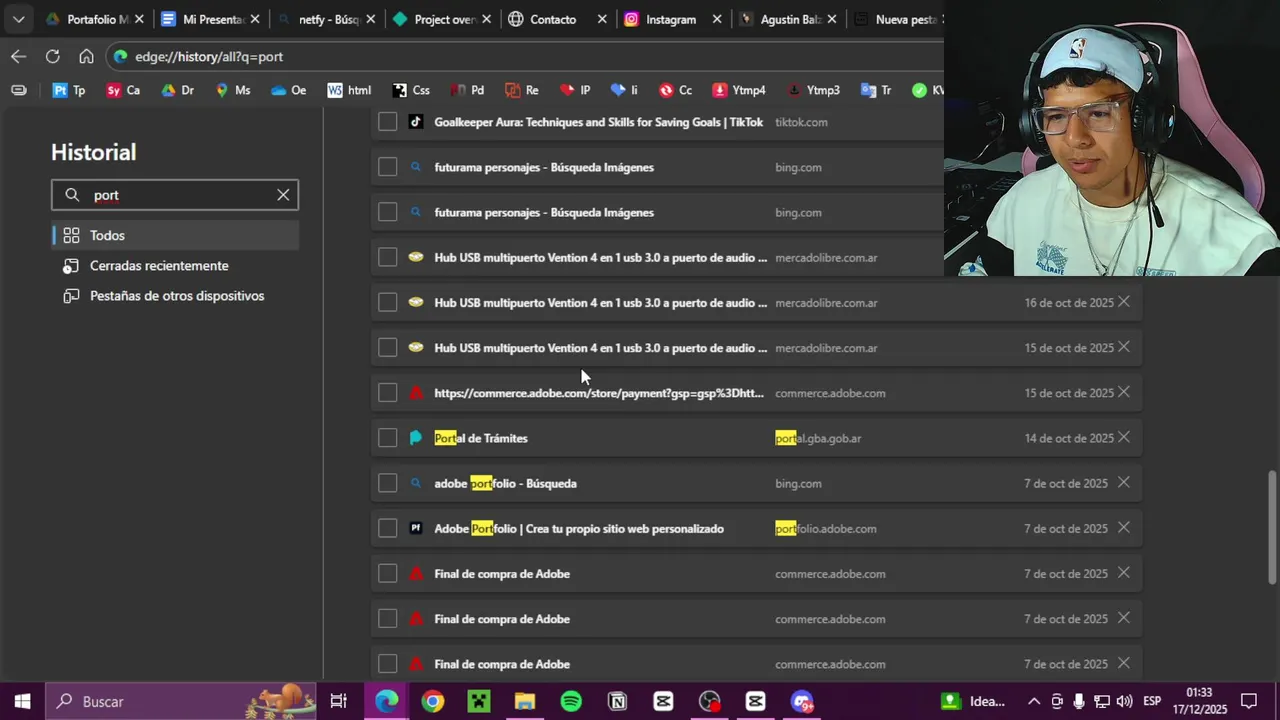Open the li bookmark
The height and width of the screenshot is (720, 1280).
(x=624, y=90)
